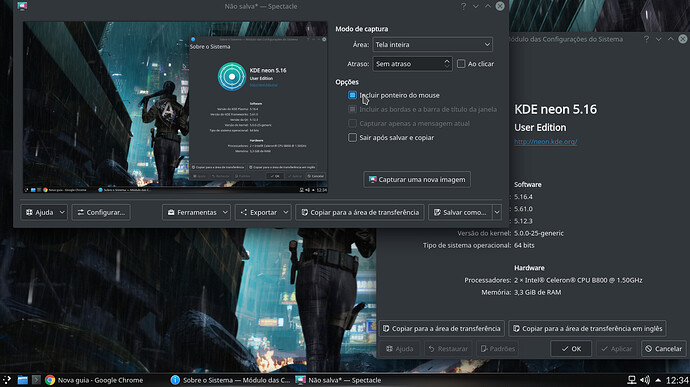690x387 pixels.
Task: Click the Aplicar button
Action: pyautogui.click(x=617, y=349)
